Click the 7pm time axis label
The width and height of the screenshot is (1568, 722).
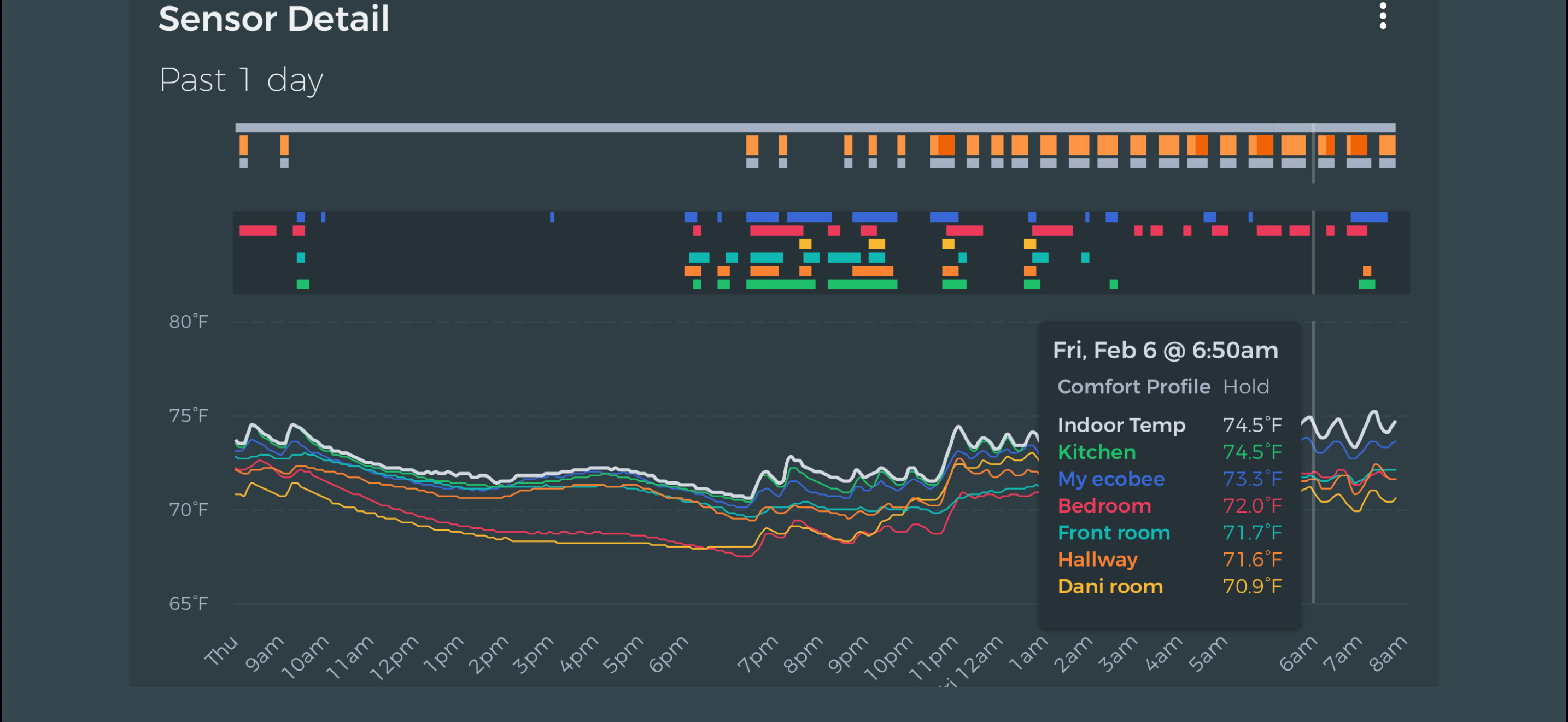[x=758, y=654]
